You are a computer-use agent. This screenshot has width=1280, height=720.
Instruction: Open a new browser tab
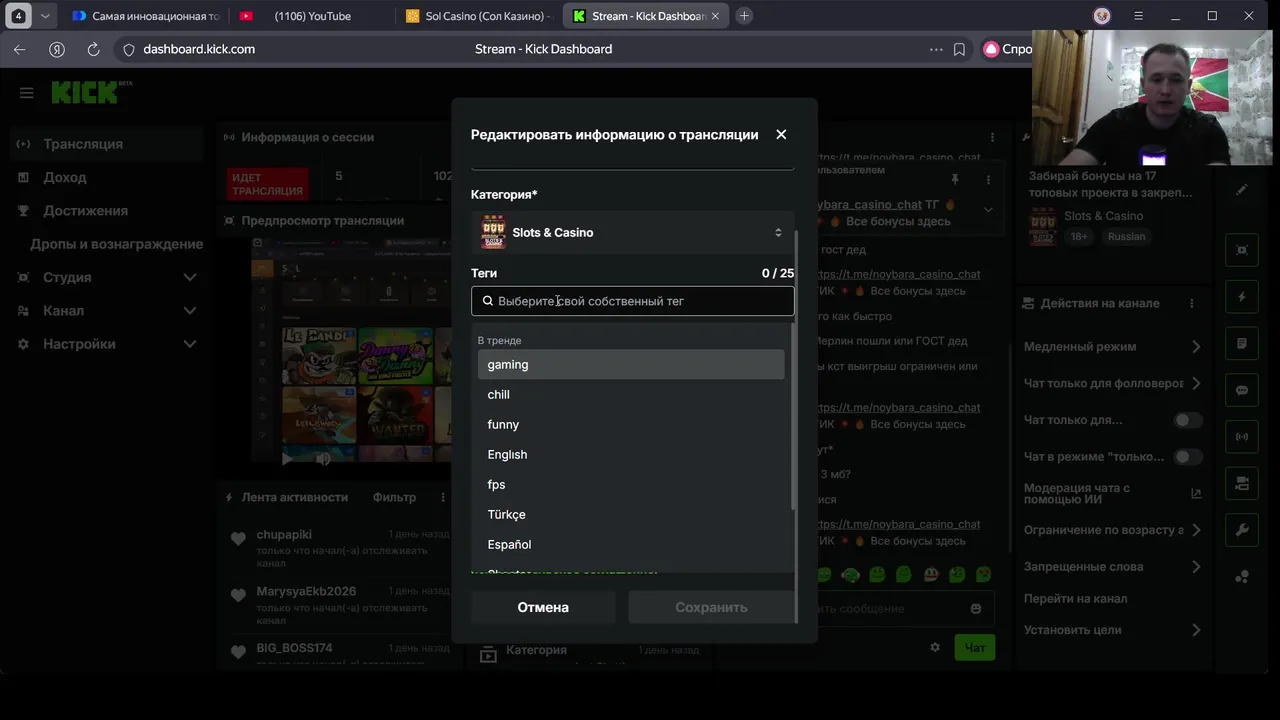pyautogui.click(x=744, y=16)
